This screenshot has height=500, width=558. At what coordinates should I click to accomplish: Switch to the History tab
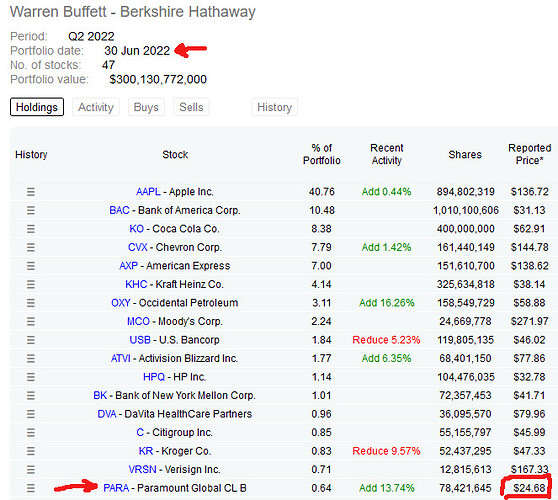(x=275, y=107)
